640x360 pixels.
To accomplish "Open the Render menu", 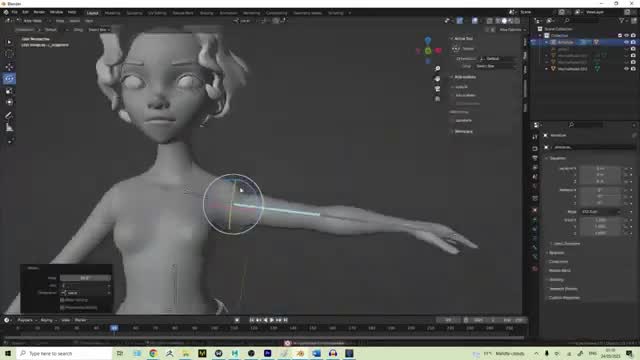I will tap(39, 12).
